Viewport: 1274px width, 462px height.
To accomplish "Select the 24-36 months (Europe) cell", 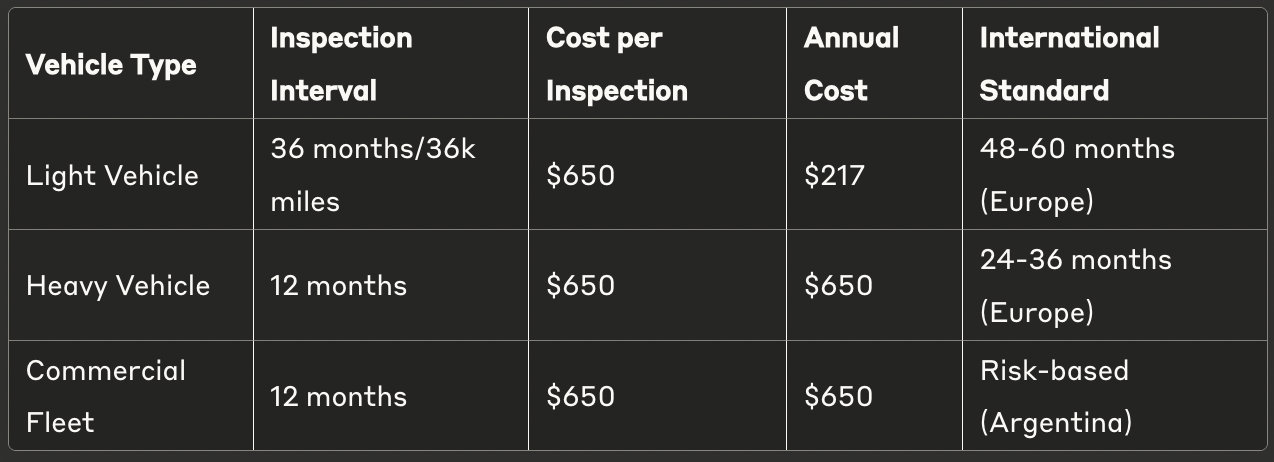I will click(1075, 286).
